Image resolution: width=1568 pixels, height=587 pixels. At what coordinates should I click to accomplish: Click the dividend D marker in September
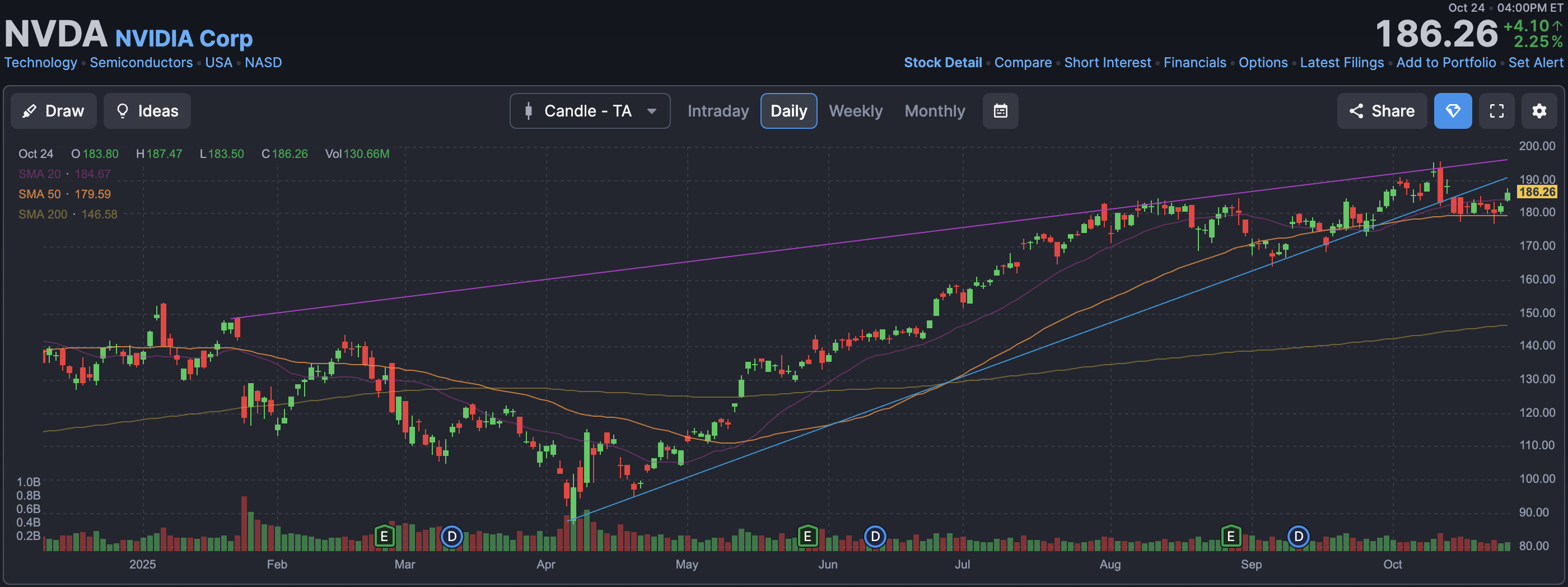tap(1298, 537)
